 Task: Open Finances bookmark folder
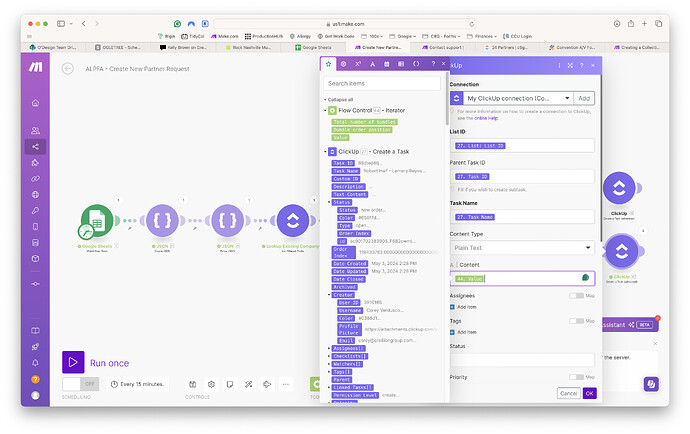click(x=481, y=36)
